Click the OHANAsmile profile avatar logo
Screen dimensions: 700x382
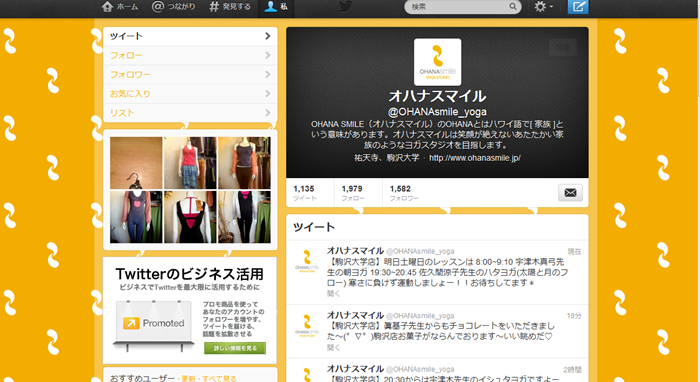(438, 62)
